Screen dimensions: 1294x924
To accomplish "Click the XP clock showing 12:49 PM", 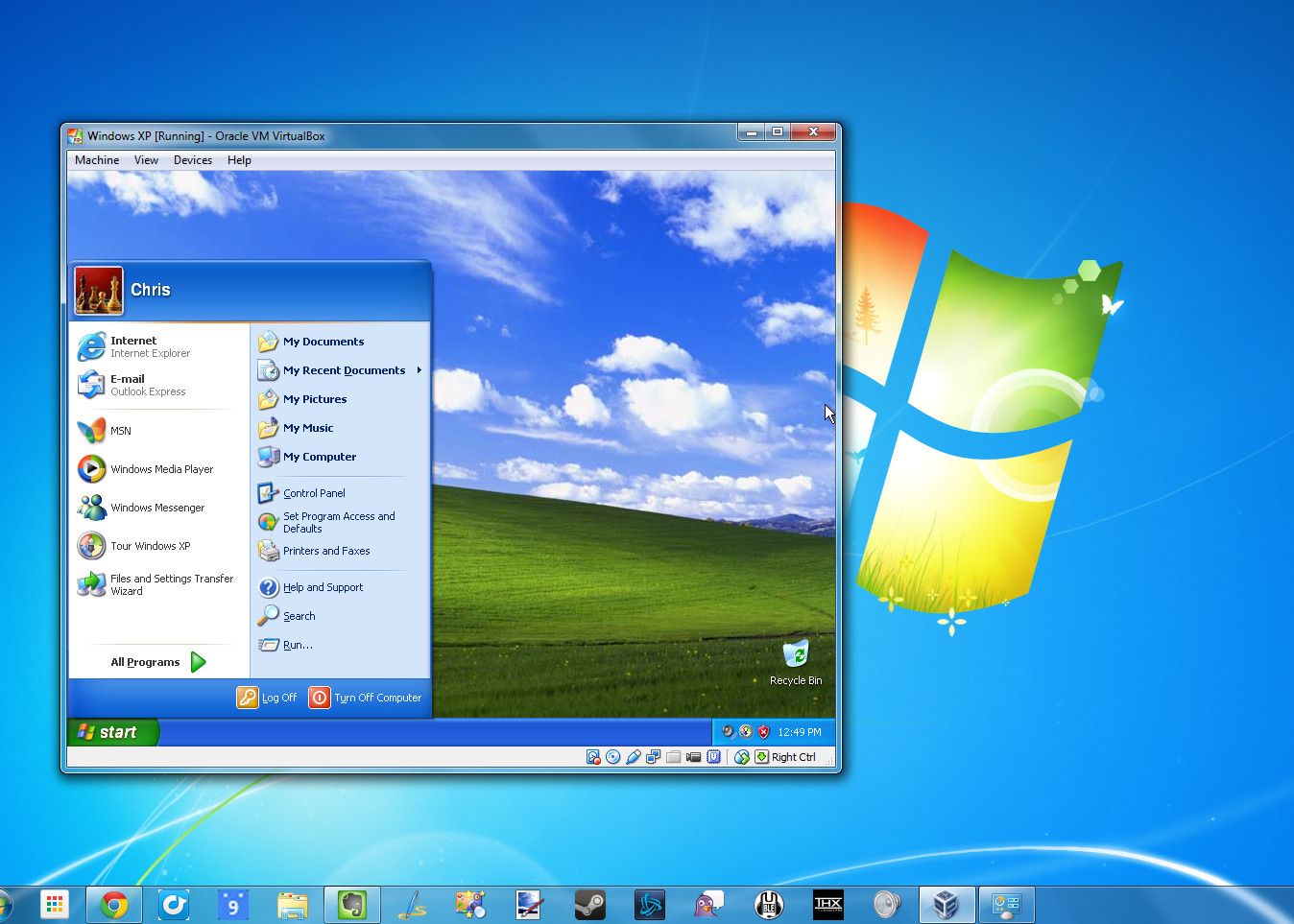I will pos(800,732).
